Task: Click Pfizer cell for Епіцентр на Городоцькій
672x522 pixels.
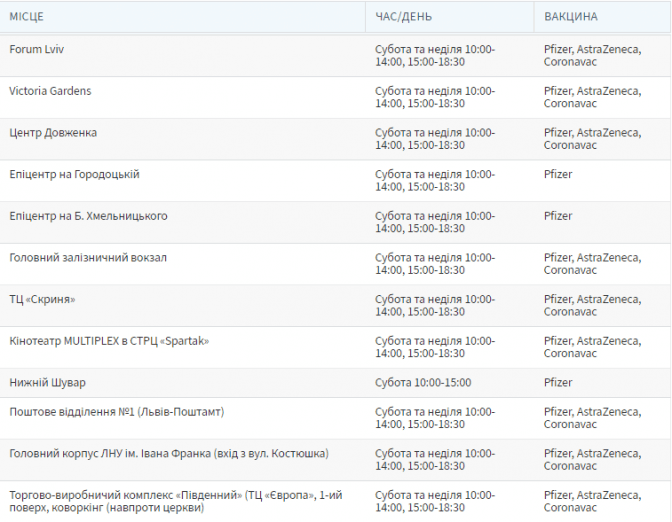Action: [558, 174]
